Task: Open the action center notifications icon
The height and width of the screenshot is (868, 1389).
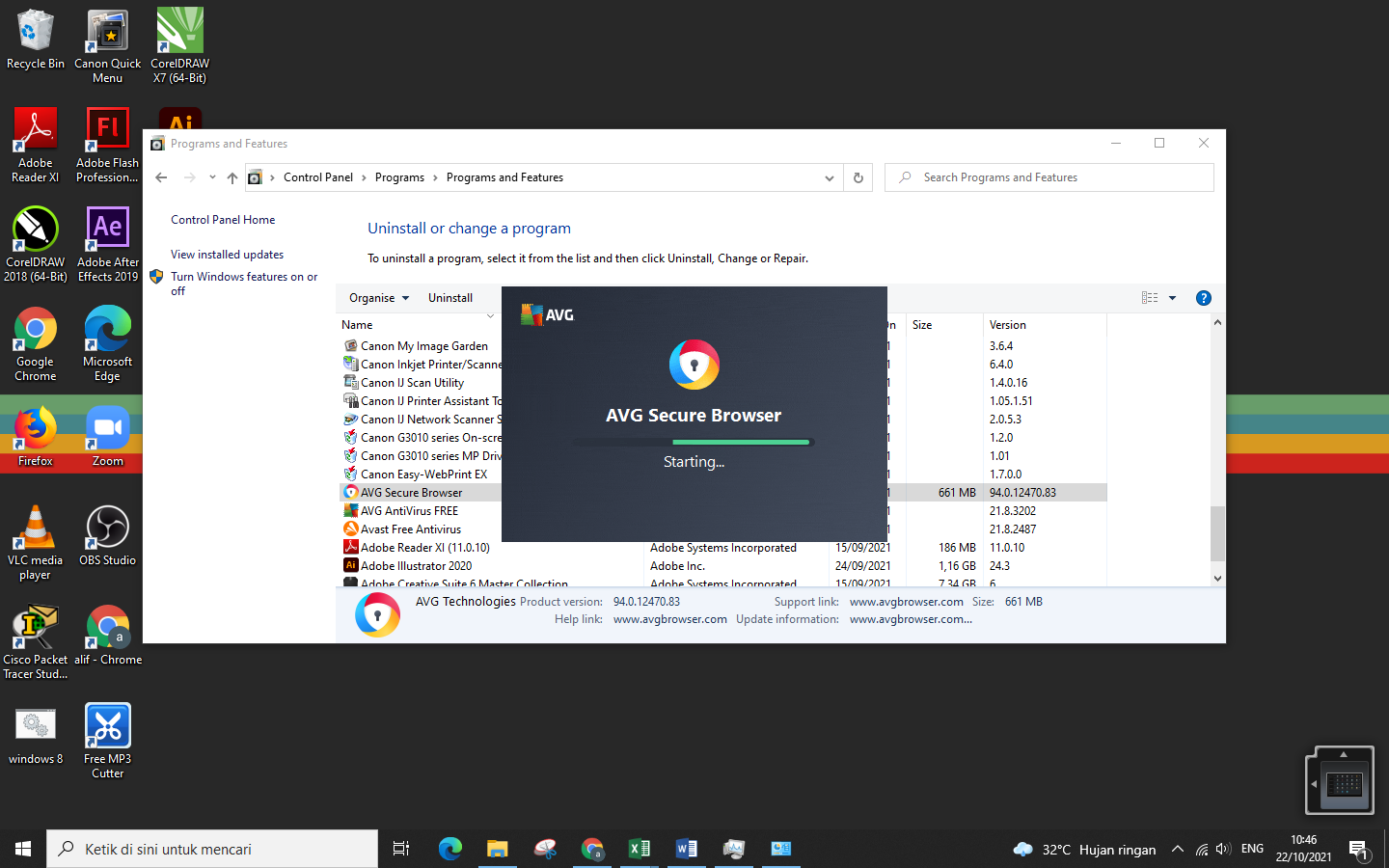Action: point(1359,850)
